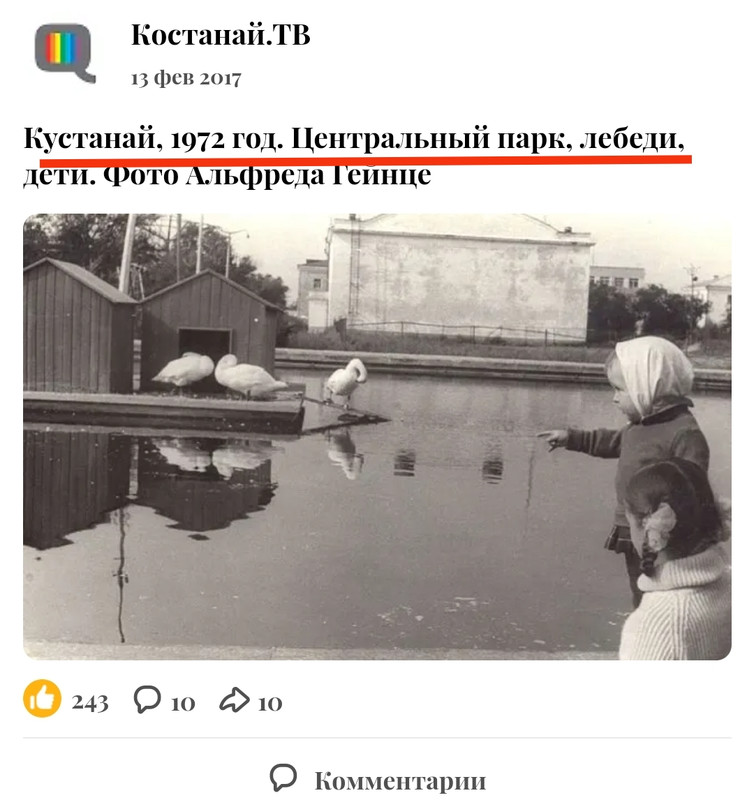
Task: Click the two swans by the wooden house
Action: (219, 374)
